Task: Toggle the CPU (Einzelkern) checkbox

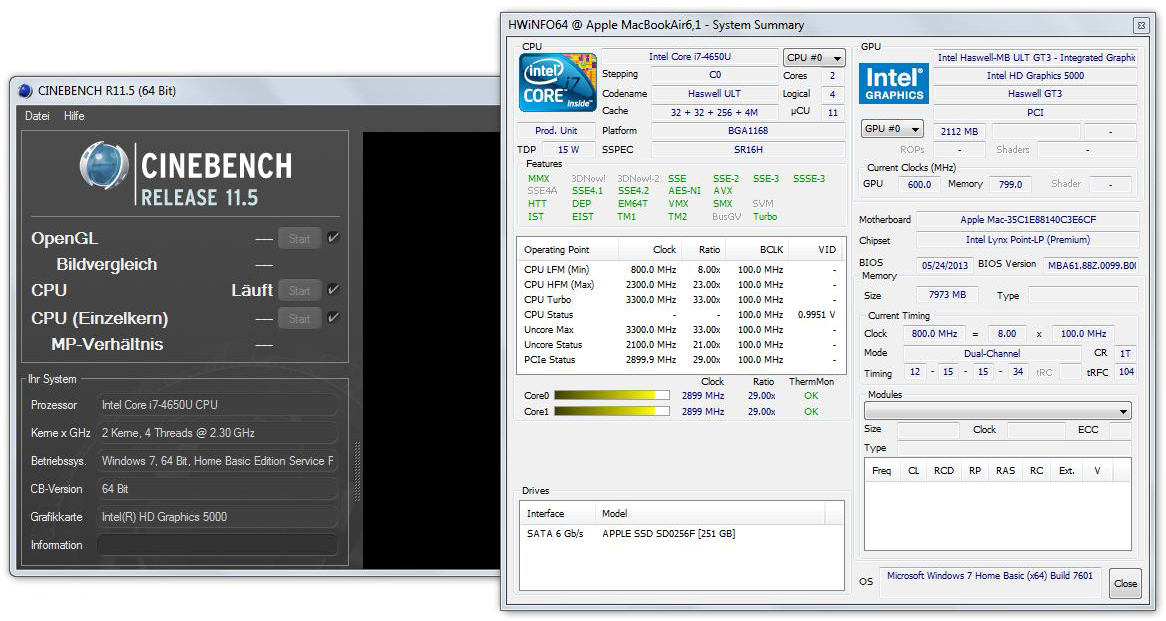Action: click(333, 318)
